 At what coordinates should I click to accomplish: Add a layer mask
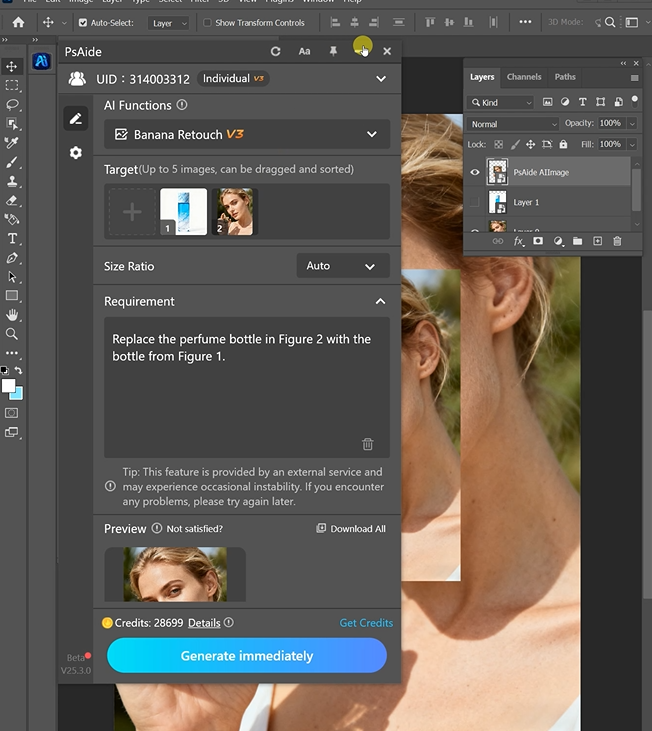538,241
